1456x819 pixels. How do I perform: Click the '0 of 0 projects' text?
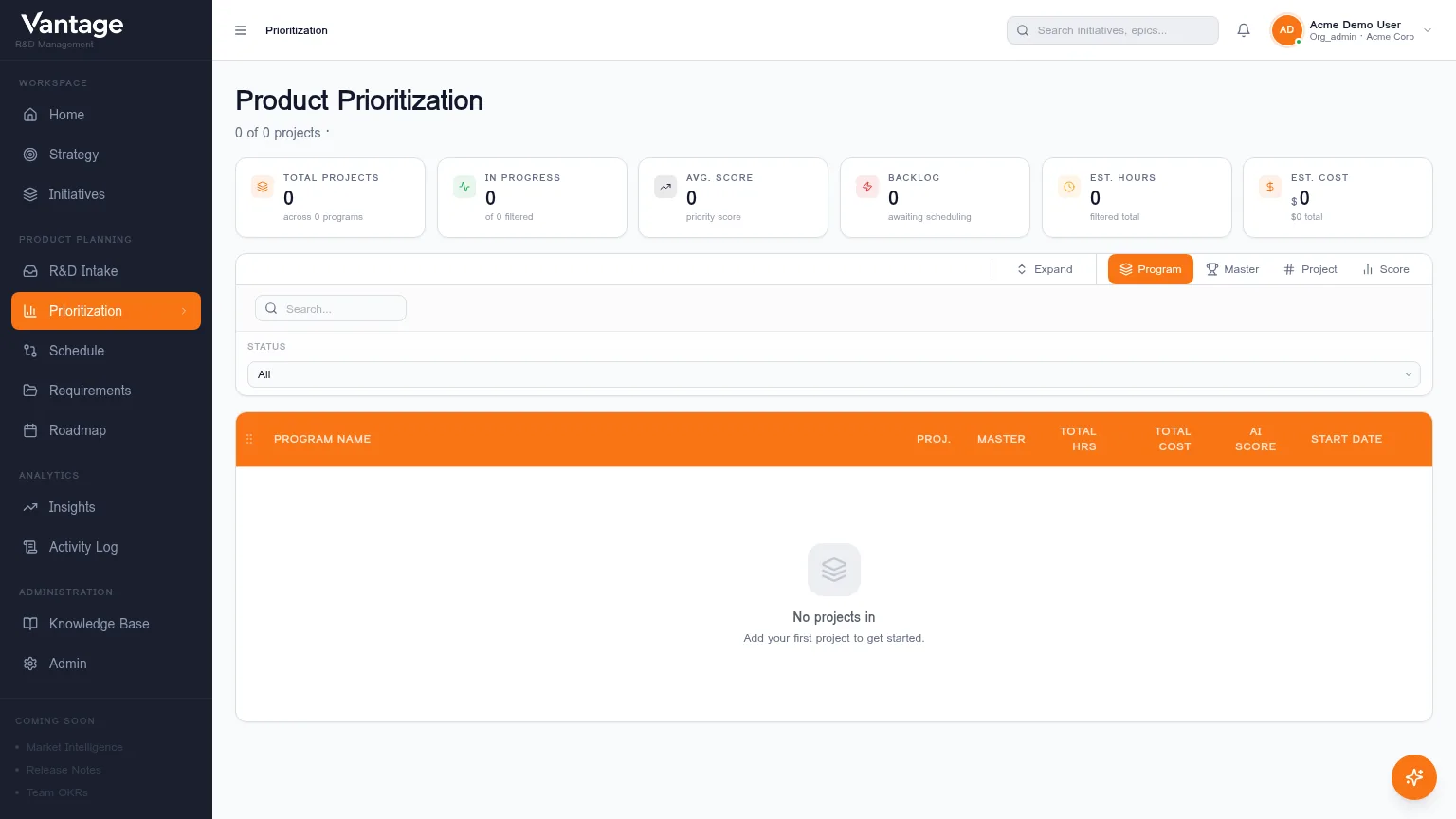(278, 133)
